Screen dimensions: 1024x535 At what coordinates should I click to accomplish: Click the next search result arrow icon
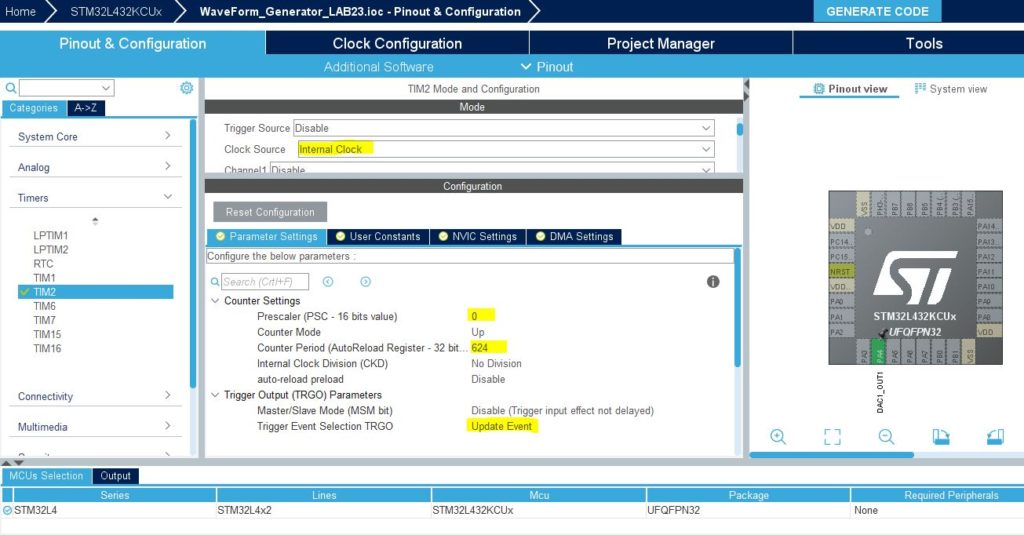(x=365, y=282)
